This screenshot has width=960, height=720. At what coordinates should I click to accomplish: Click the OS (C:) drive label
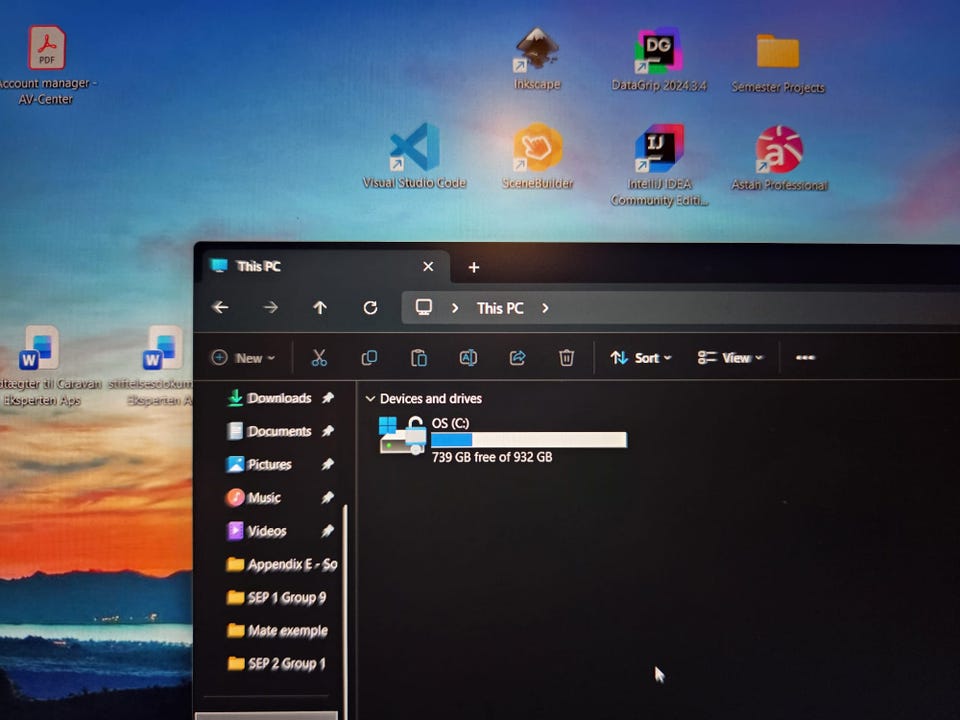point(450,423)
